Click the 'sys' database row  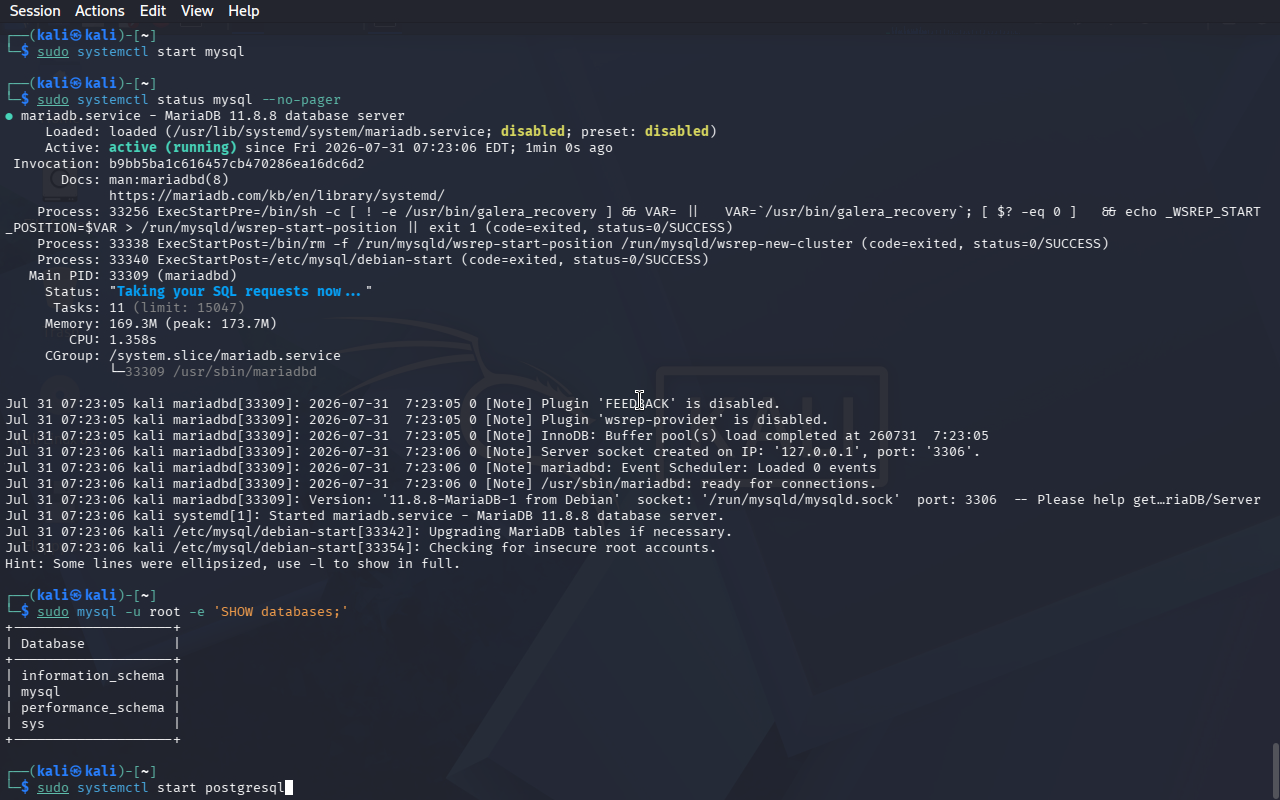(x=33, y=723)
